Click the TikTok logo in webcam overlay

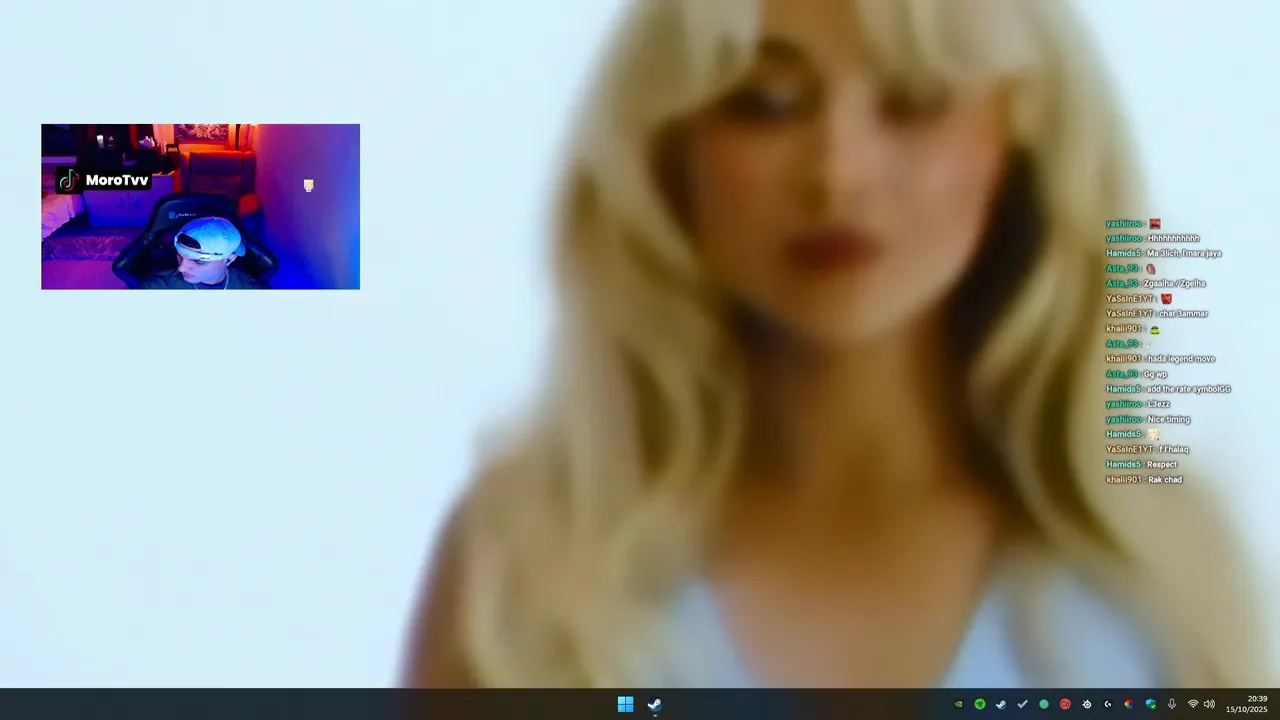click(x=68, y=180)
